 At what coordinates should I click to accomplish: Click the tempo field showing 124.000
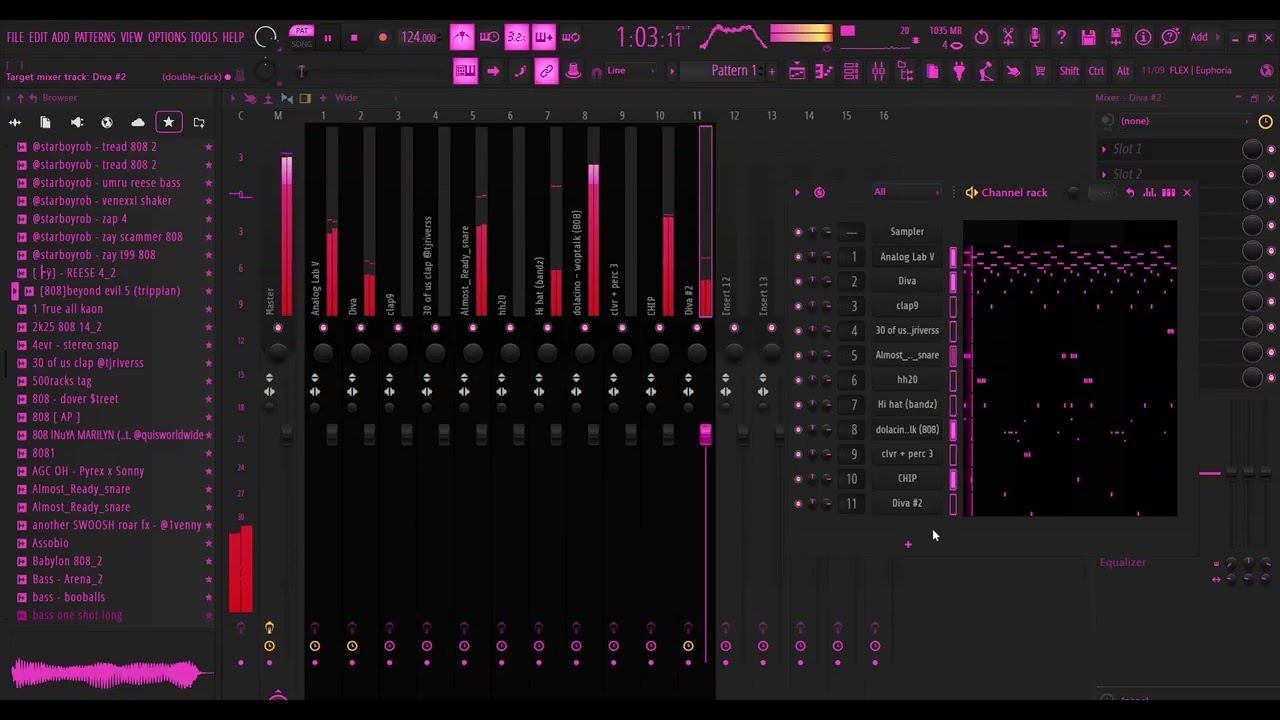pyautogui.click(x=418, y=38)
